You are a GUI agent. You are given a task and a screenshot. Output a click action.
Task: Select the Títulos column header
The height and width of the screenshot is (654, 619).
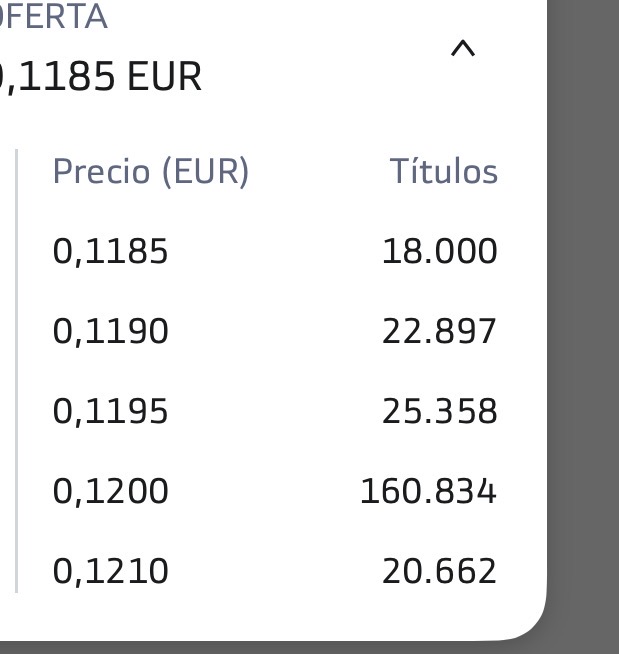[444, 171]
